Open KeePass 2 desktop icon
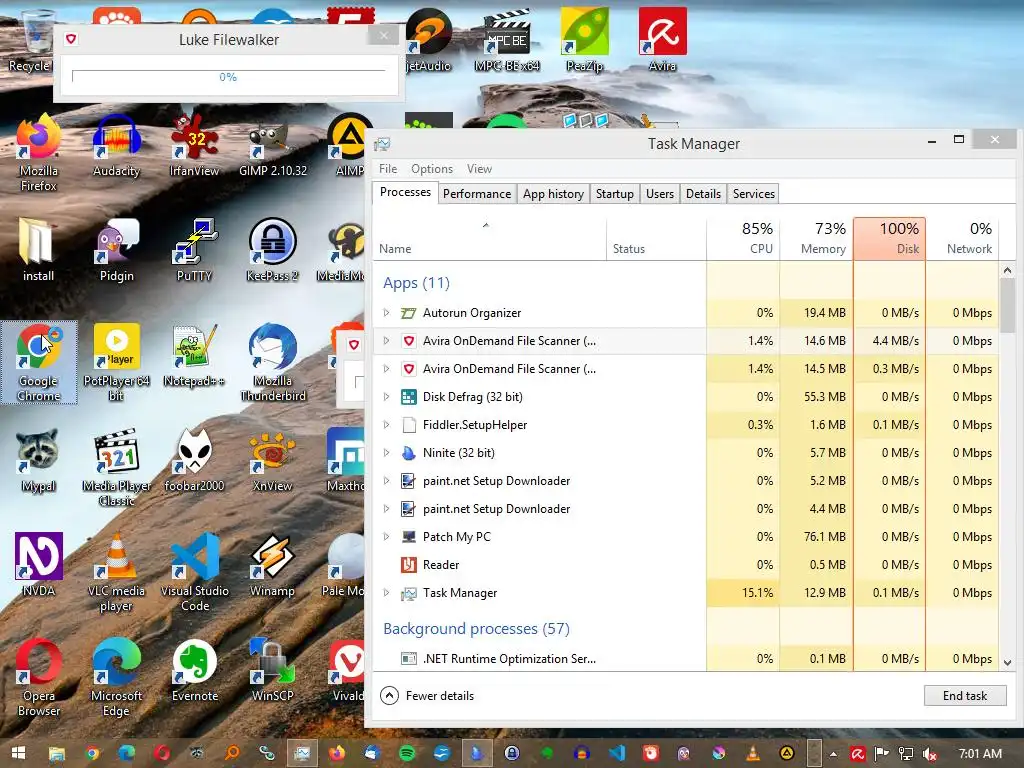This screenshot has height=768, width=1024. pyautogui.click(x=272, y=251)
